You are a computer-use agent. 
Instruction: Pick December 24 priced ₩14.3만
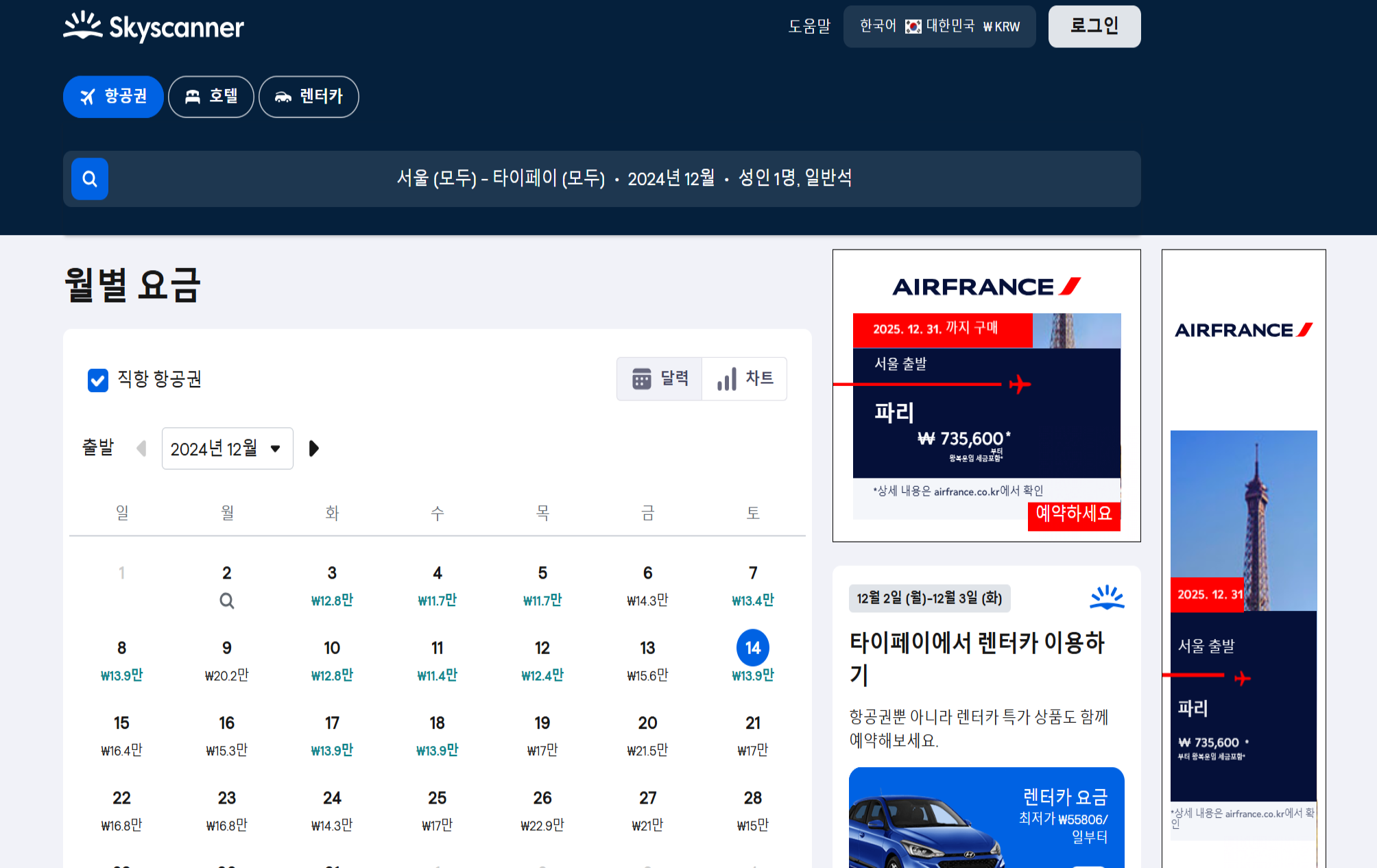[x=332, y=811]
